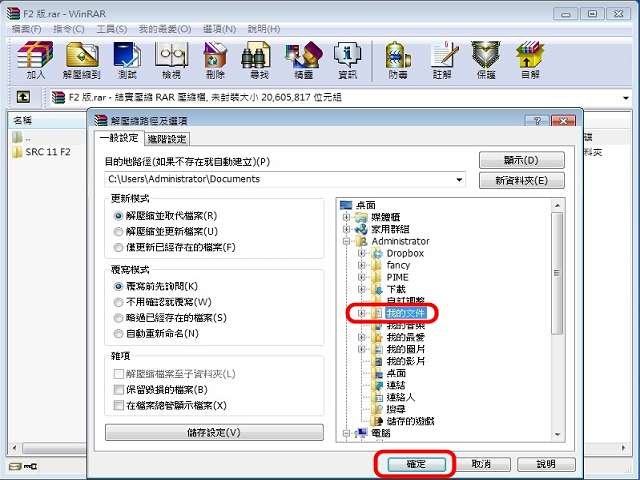The height and width of the screenshot is (480, 640).
Task: Click the 名稱 column header
Action: pyautogui.click(x=47, y=120)
